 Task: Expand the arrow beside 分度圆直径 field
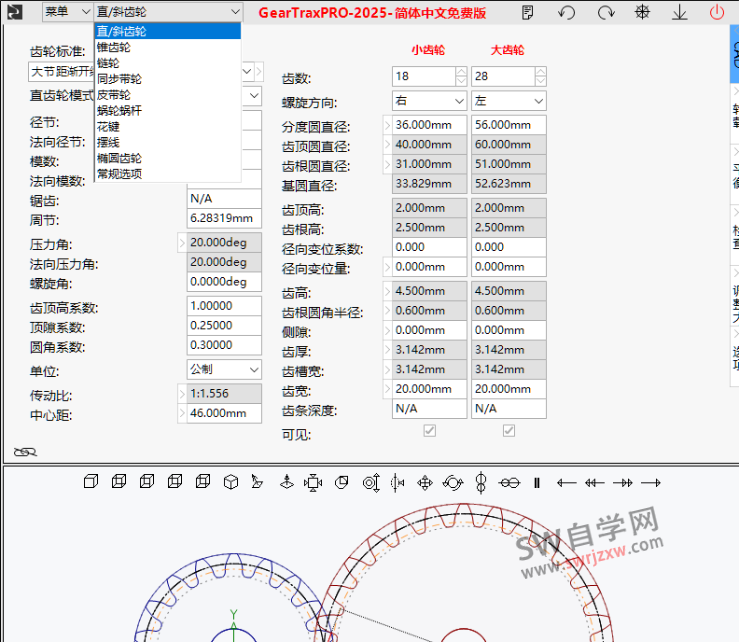click(x=387, y=125)
